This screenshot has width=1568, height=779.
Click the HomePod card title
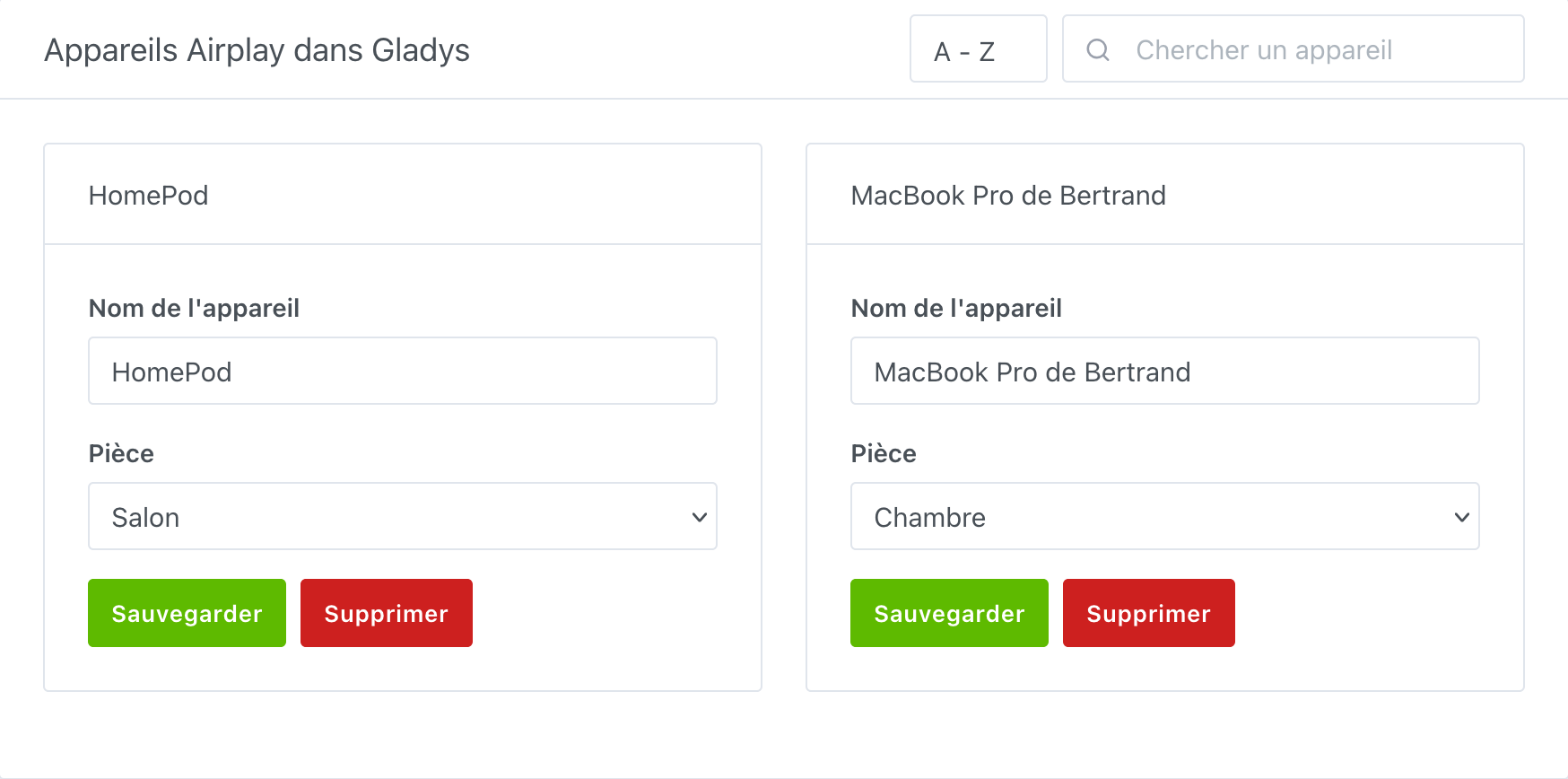[x=148, y=196]
